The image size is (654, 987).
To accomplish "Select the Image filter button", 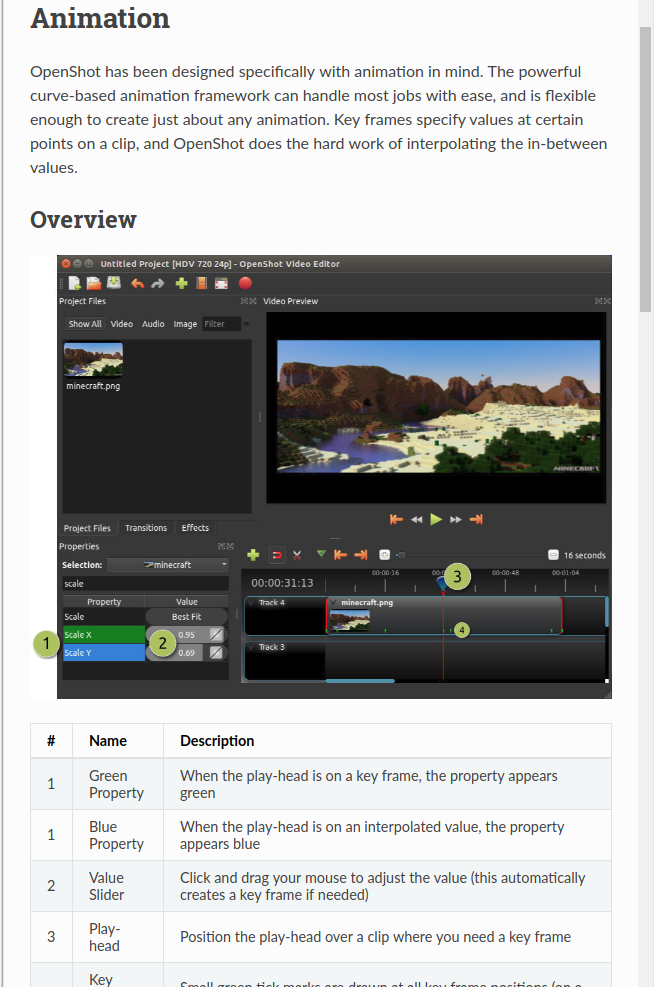I will tap(185, 324).
